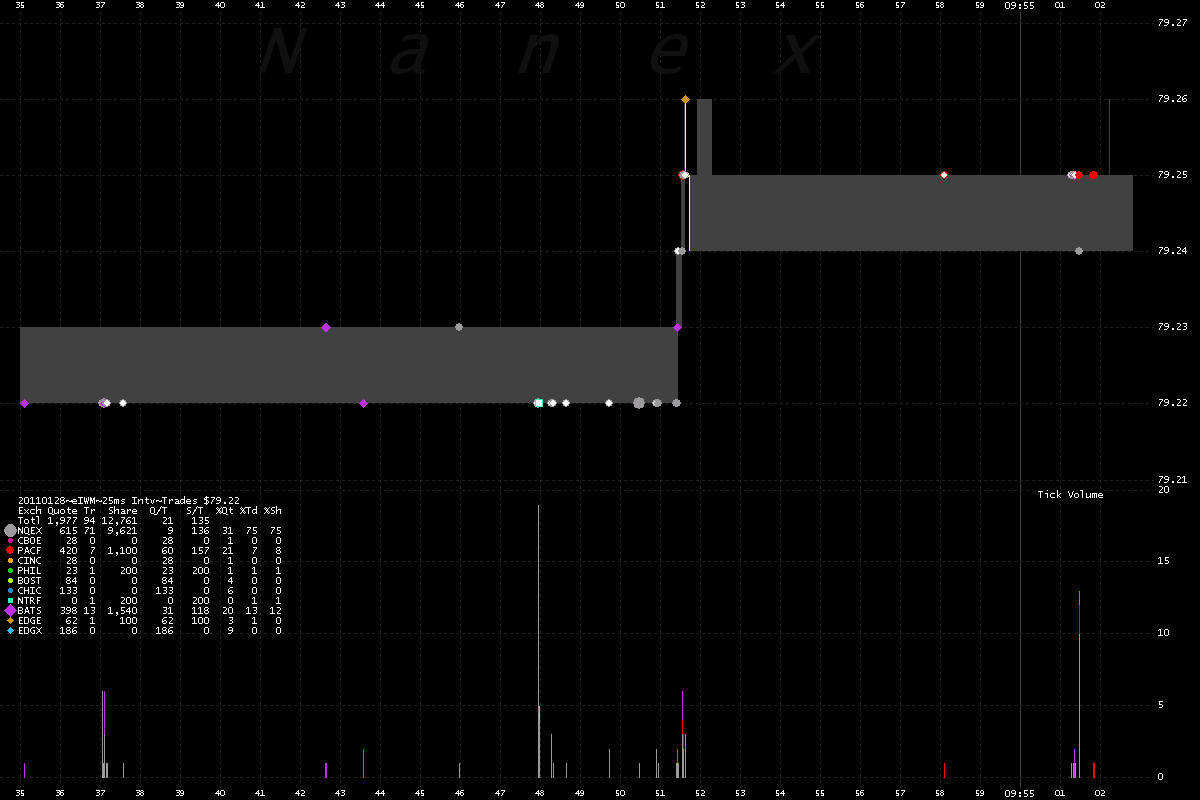Click the light-blue EDGX legend diamond

click(10, 631)
